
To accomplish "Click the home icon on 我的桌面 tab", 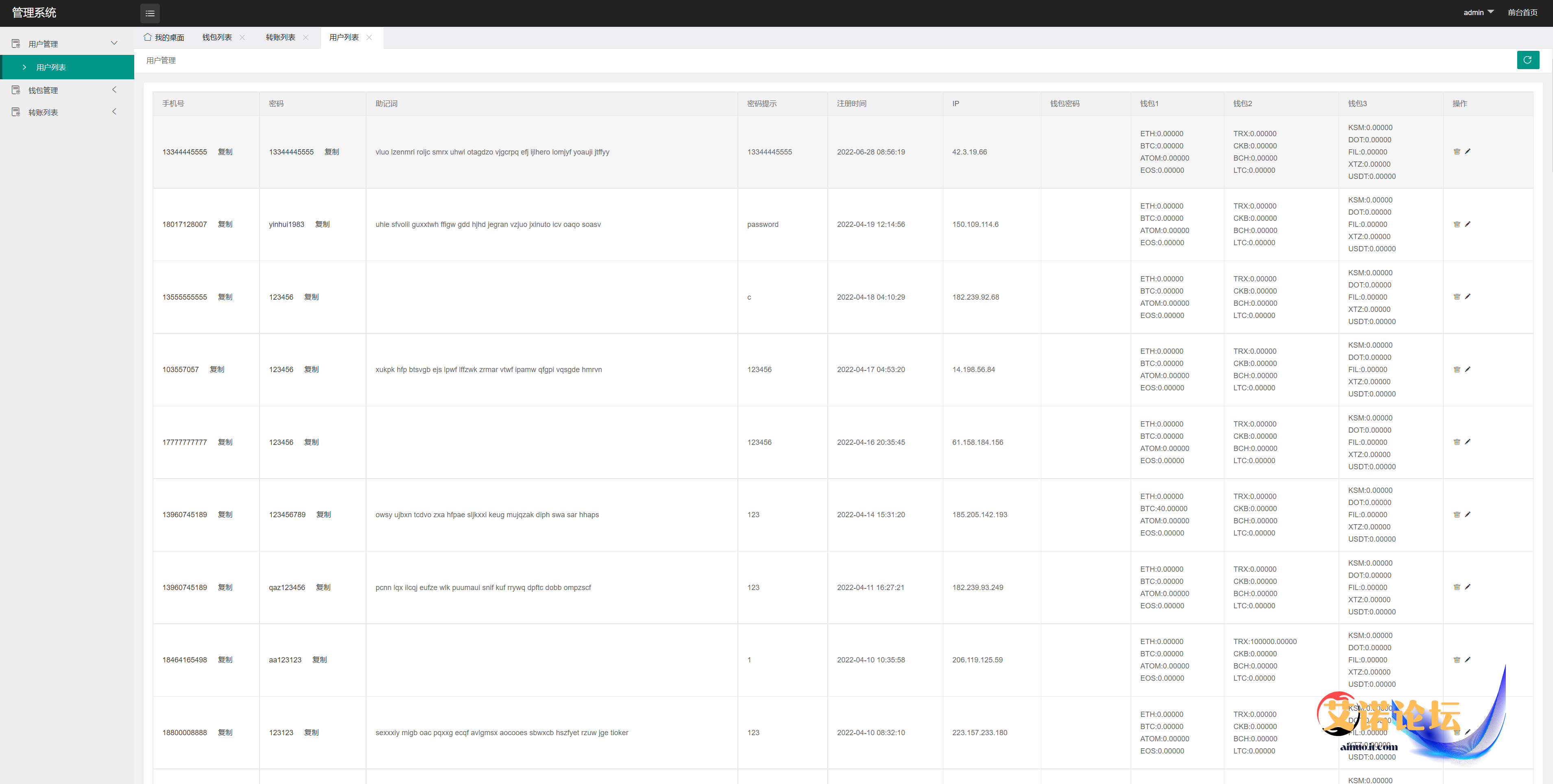I will coord(147,37).
